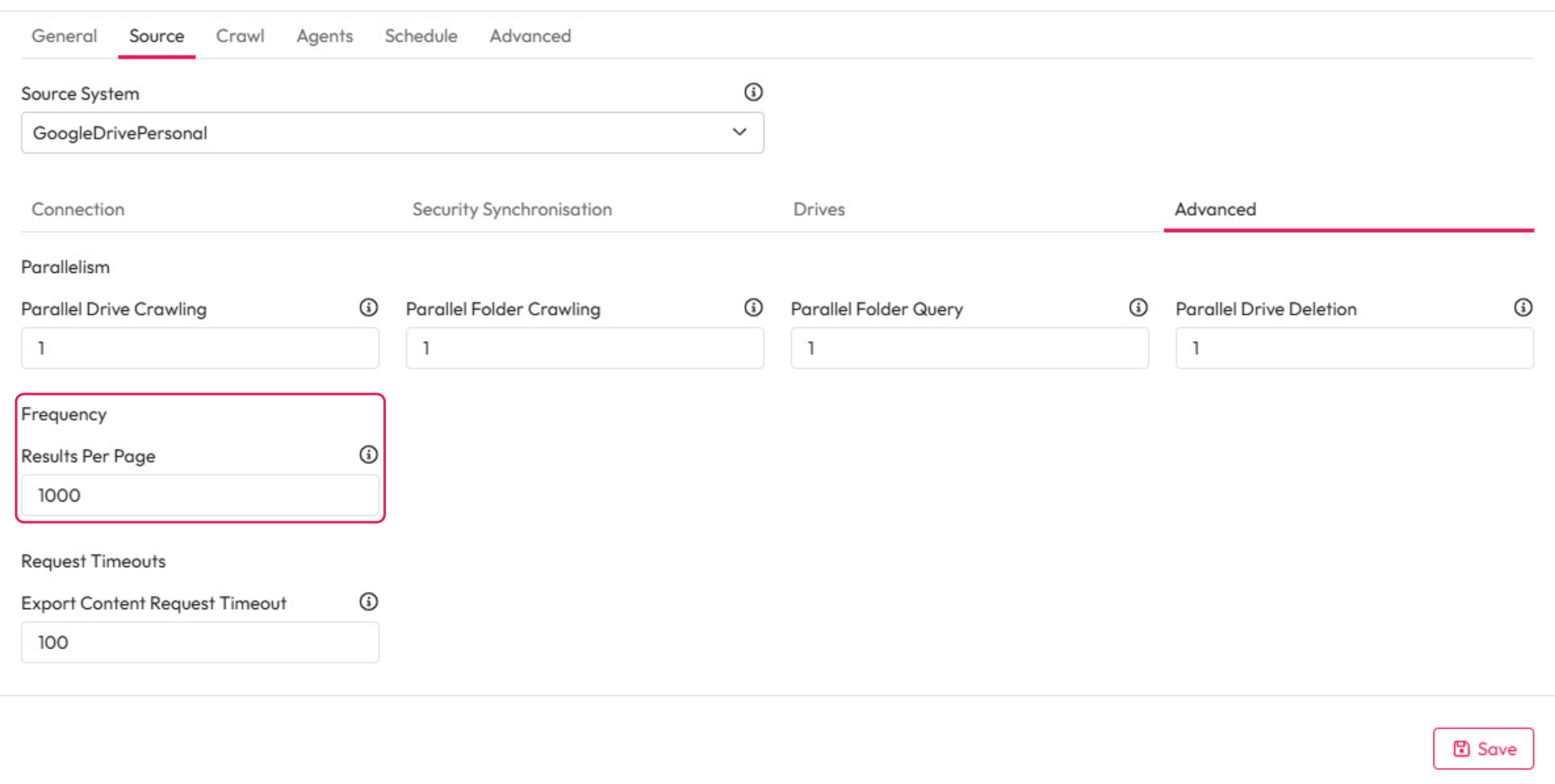
Task: Click Results Per Page info icon
Action: (x=368, y=454)
